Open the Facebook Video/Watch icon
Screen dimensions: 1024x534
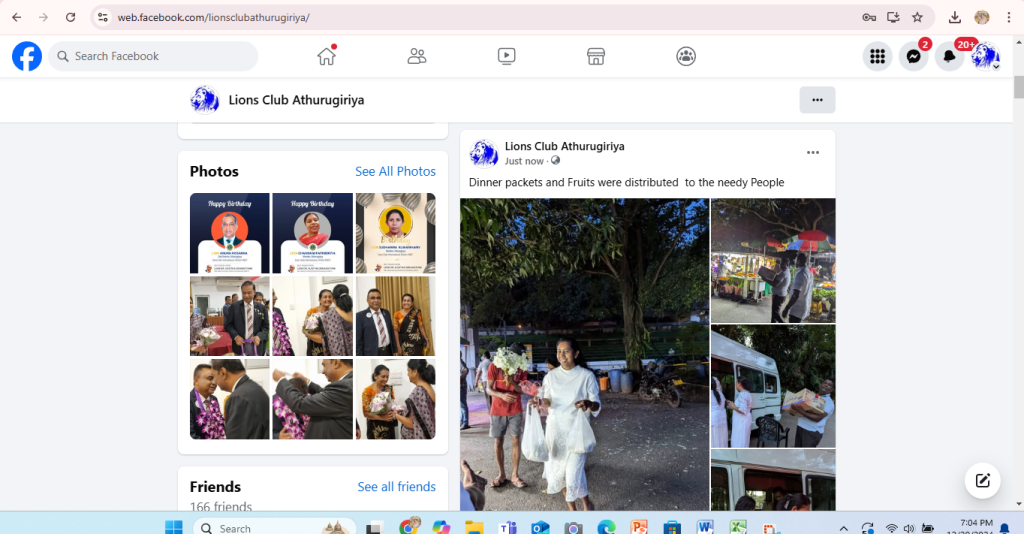pos(506,56)
